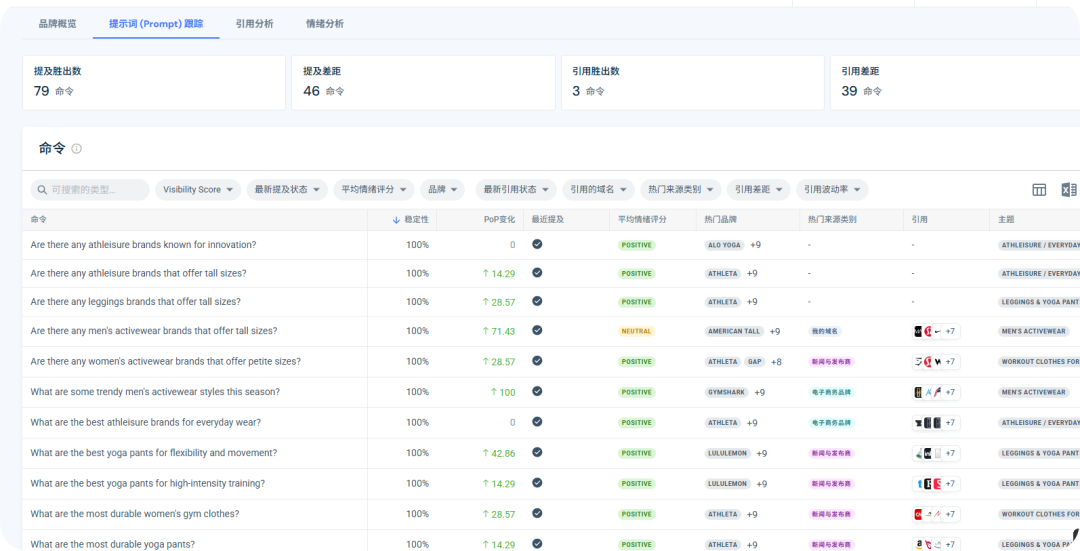This screenshot has width=1080, height=551.
Task: Click citation icons in petite sizes row
Action: tap(936, 362)
